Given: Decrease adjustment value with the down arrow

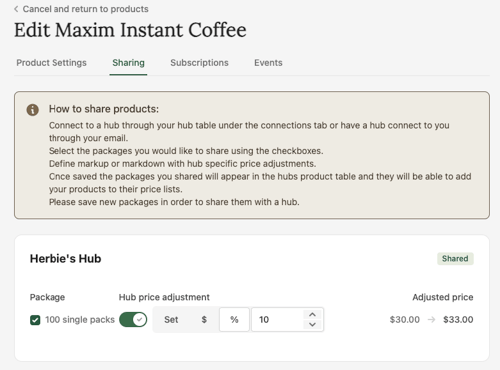Looking at the screenshot, I should (x=312, y=324).
